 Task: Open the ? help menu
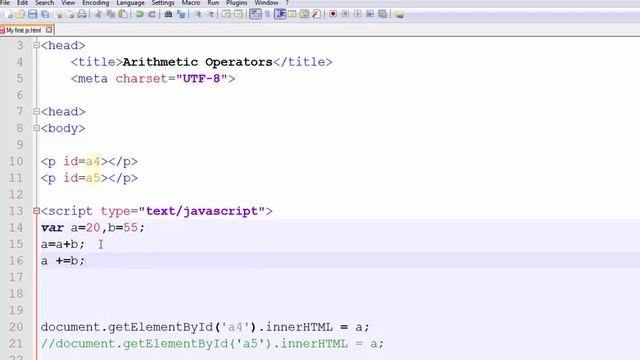pyautogui.click(x=287, y=3)
